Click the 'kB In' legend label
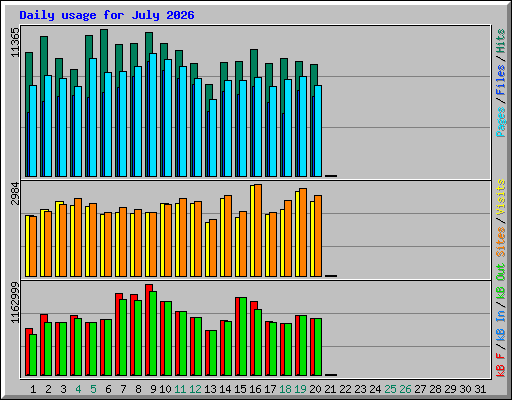The image size is (512, 400). pos(500,325)
